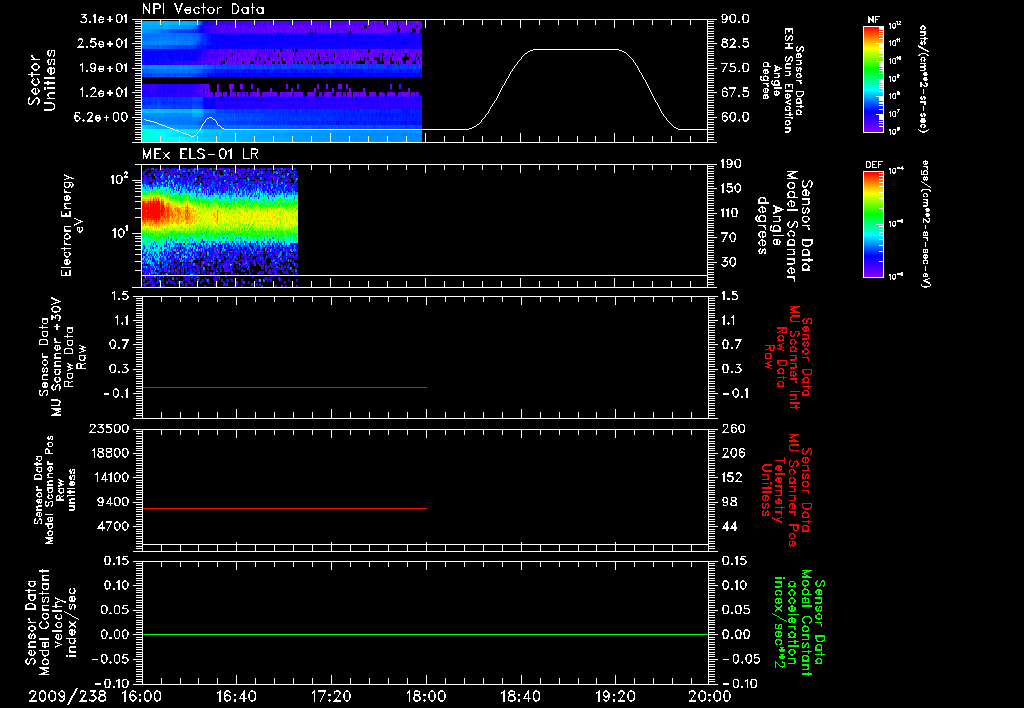Click the "1.9e+01" sector tick label
1024x708 pixels.
(104, 68)
